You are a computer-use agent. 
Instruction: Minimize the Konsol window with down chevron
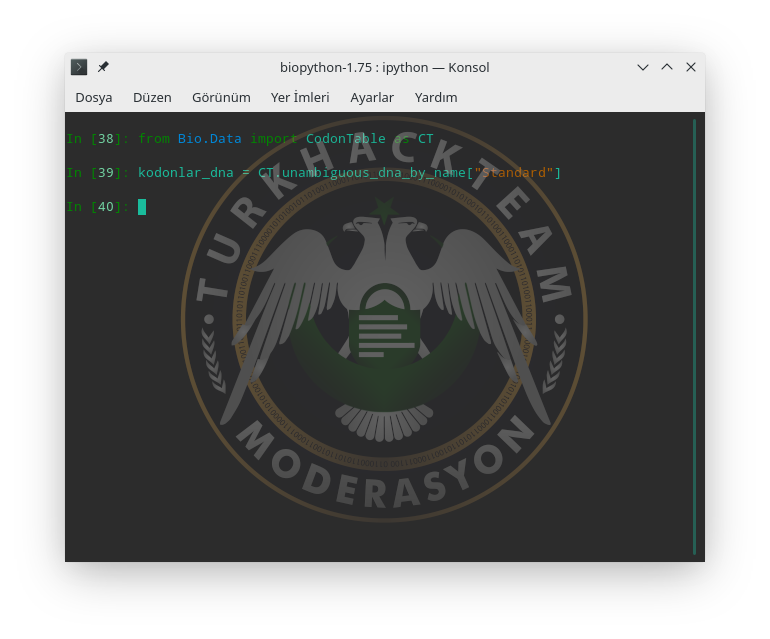click(643, 67)
